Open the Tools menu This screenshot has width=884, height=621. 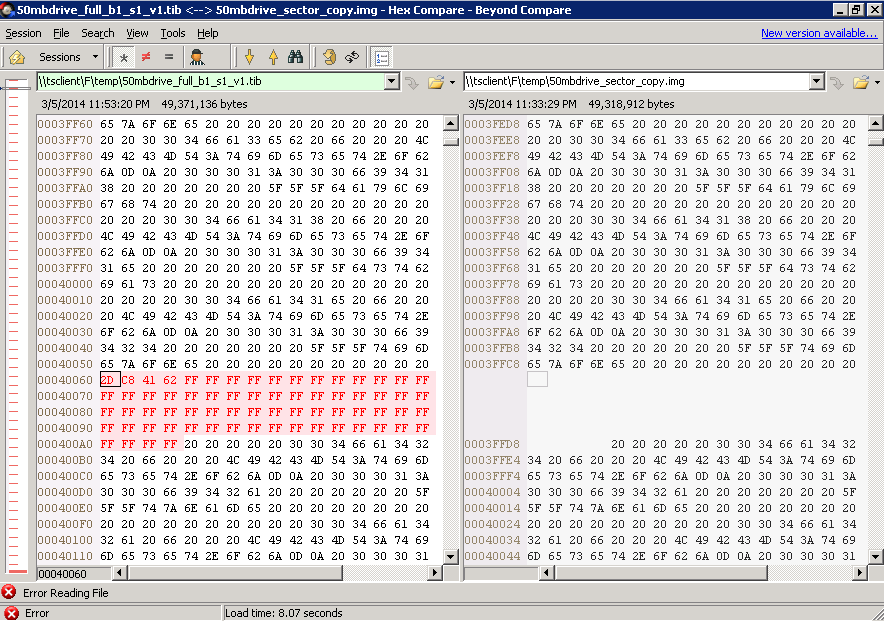coord(173,33)
